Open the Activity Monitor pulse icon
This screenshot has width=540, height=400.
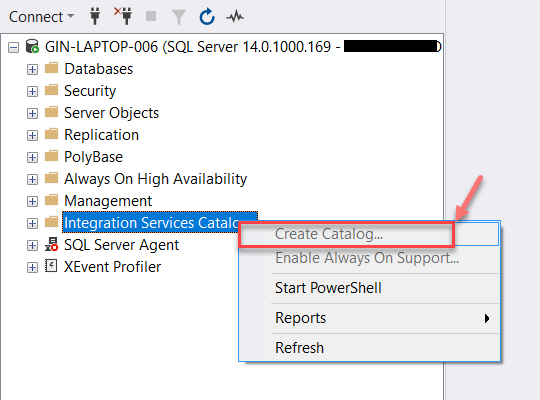tap(235, 16)
